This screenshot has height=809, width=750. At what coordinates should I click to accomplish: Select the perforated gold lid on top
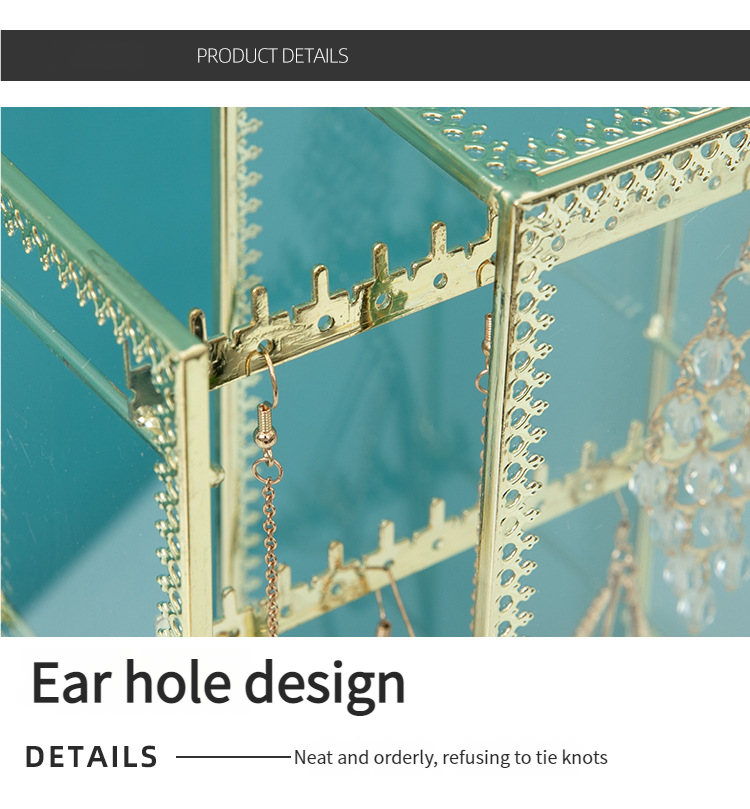pyautogui.click(x=560, y=135)
